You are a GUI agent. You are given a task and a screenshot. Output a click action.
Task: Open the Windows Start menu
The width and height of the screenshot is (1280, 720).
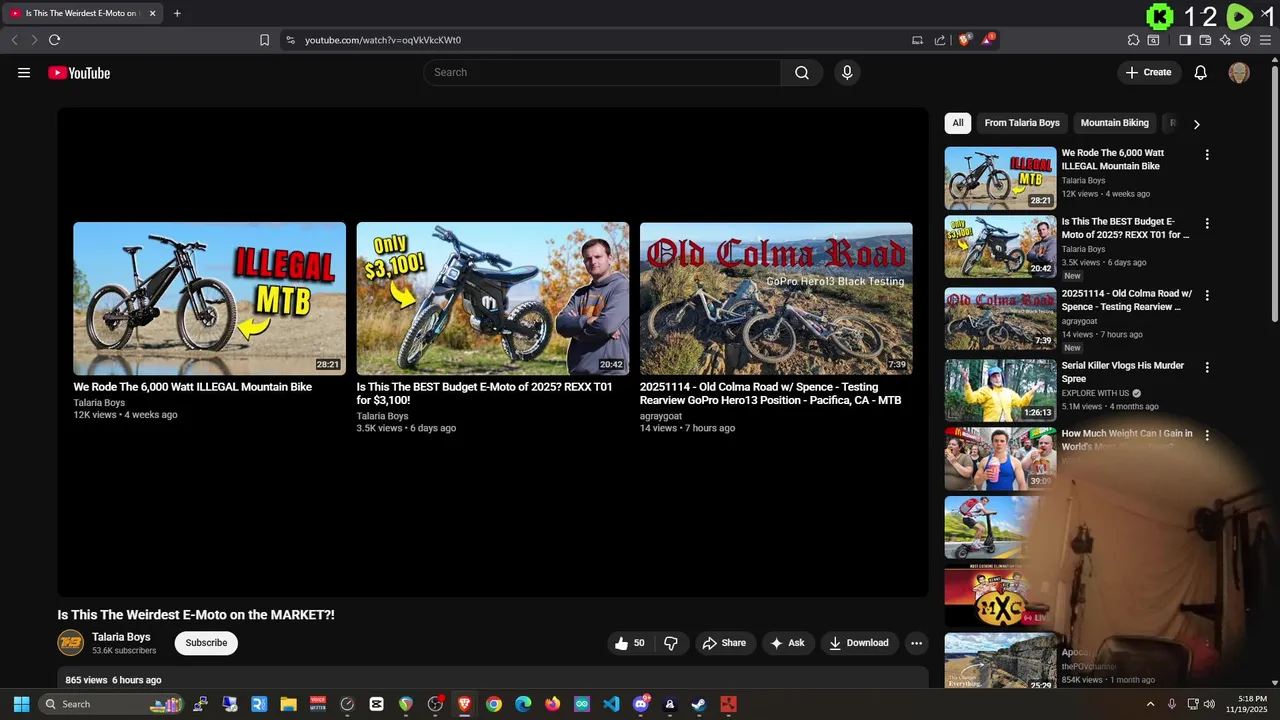pos(21,704)
